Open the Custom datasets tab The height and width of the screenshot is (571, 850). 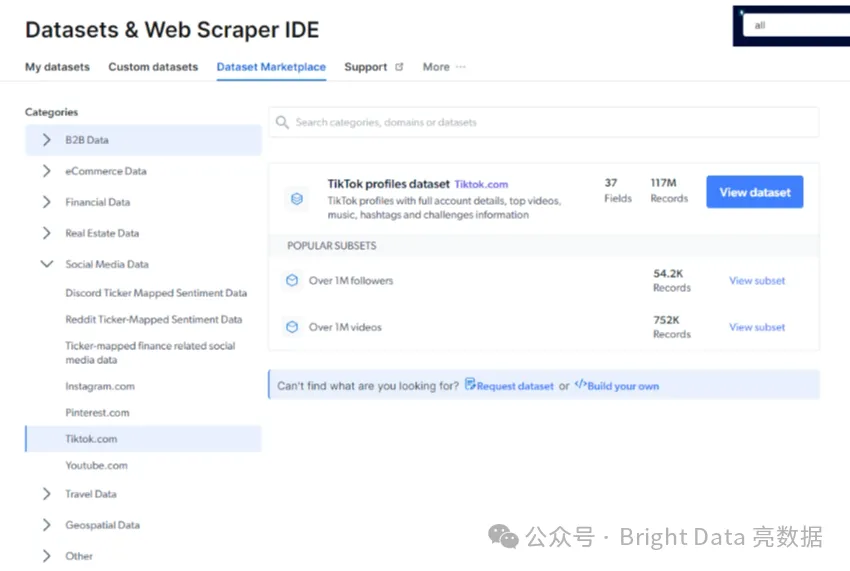pos(153,67)
